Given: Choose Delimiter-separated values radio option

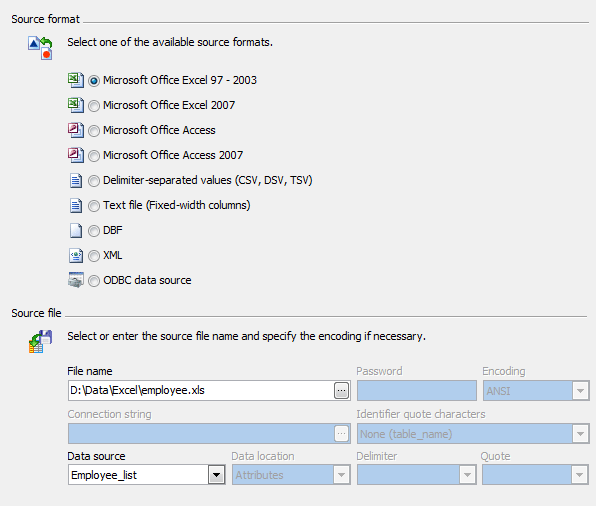Looking at the screenshot, I should click(94, 181).
